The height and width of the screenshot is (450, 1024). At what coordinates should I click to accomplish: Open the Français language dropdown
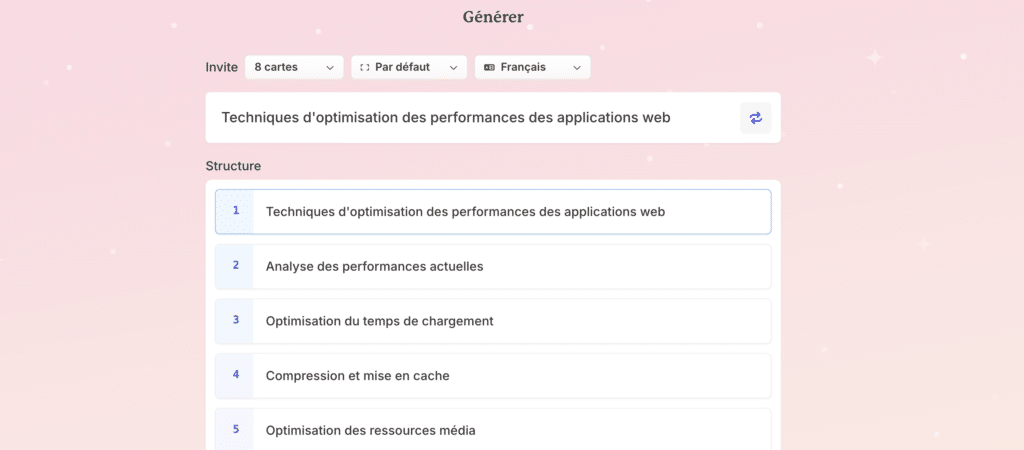532,67
